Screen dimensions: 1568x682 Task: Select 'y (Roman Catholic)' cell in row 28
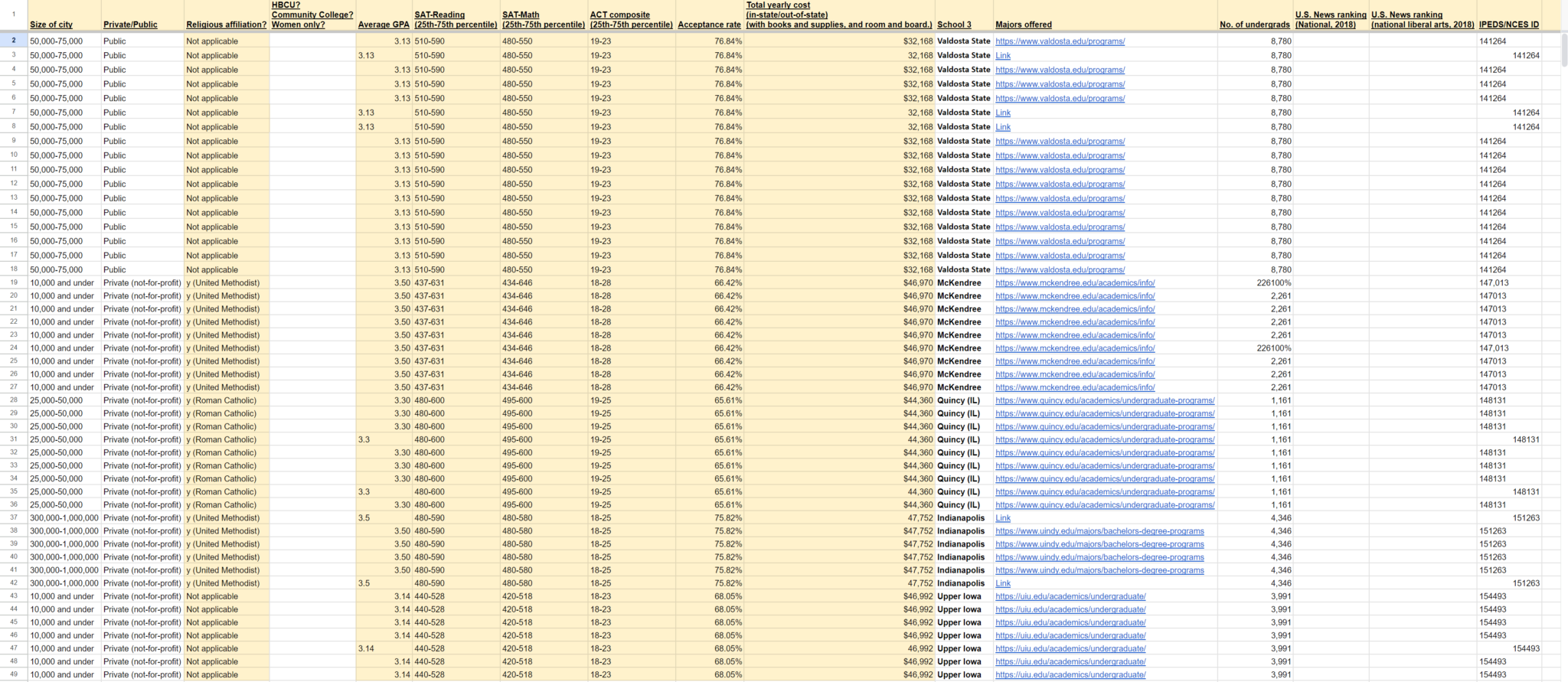click(x=226, y=400)
